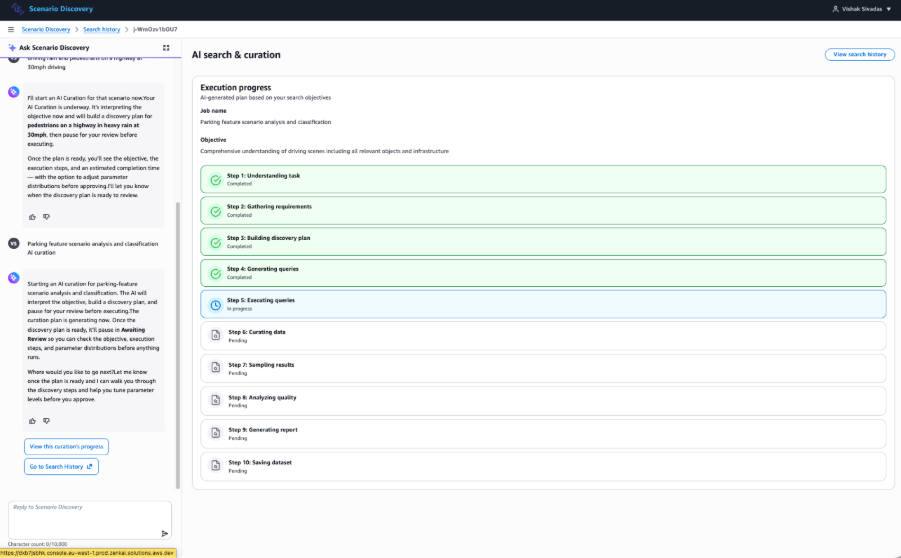The image size is (901, 558).
Task: Click the Step 2 completed checkmark icon
Action: click(x=215, y=211)
